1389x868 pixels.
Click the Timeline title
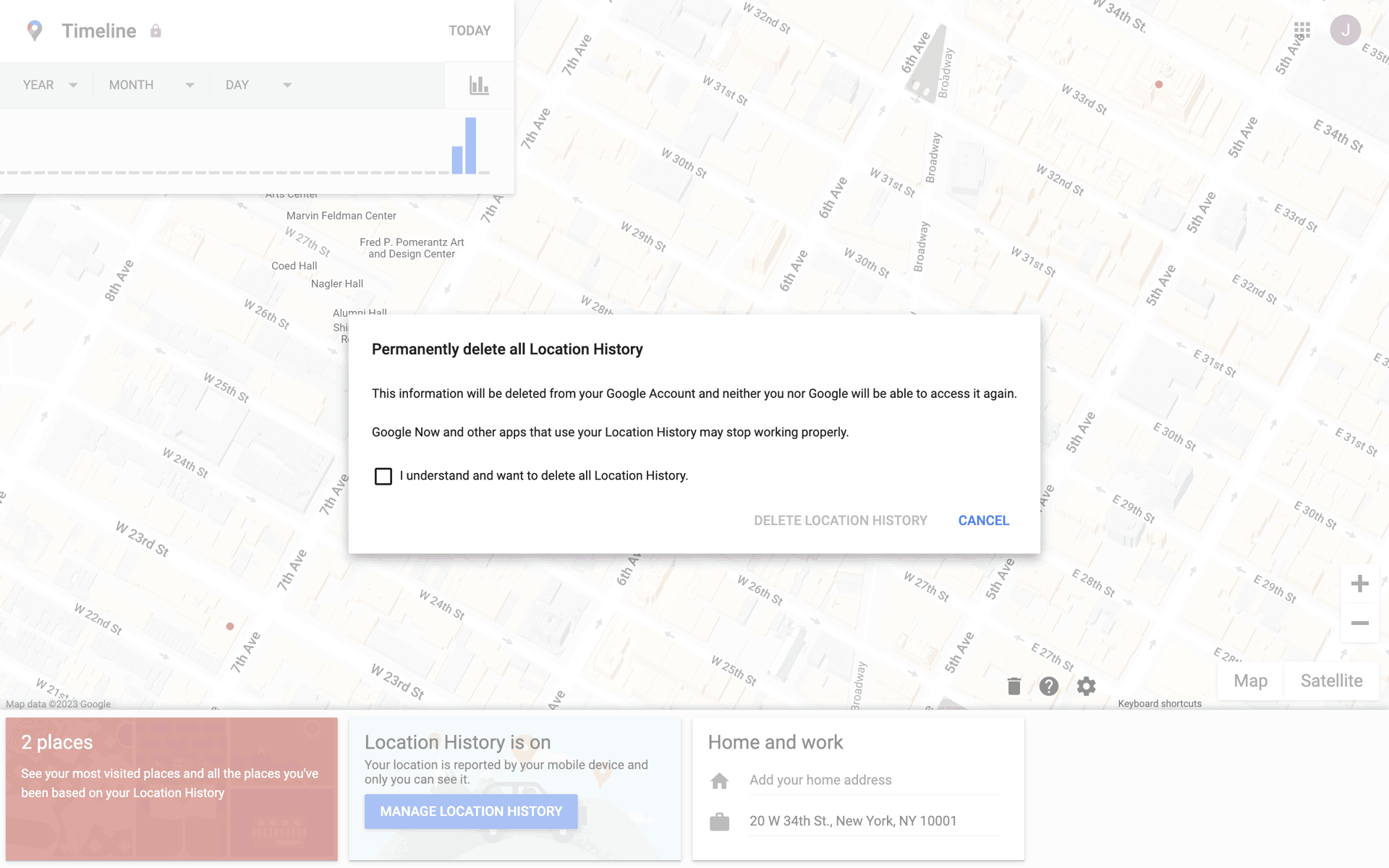point(99,30)
